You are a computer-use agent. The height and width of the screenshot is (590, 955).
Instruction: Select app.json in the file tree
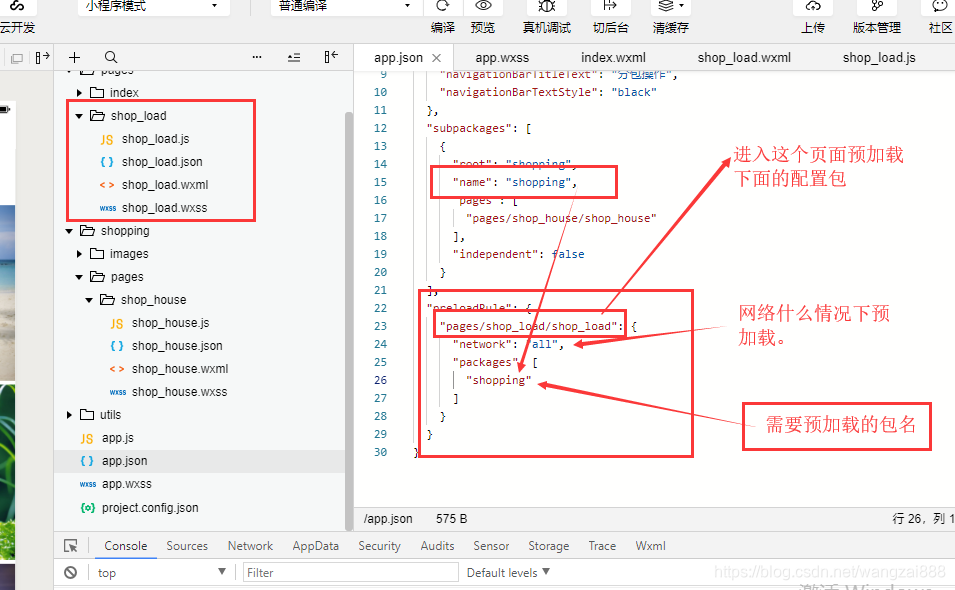124,461
